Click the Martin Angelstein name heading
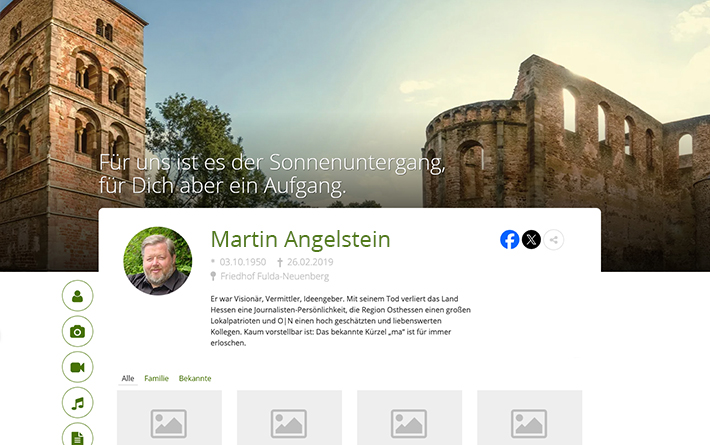Screen dimensions: 710x445 [x=300, y=239]
